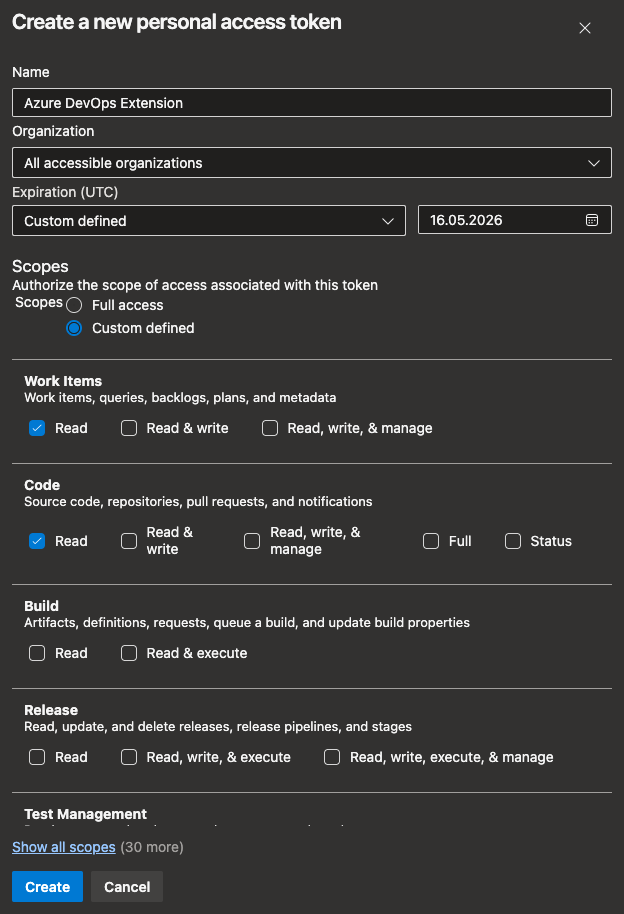624x914 pixels.
Task: Check Work Items Read, write, & manage
Action: [269, 428]
